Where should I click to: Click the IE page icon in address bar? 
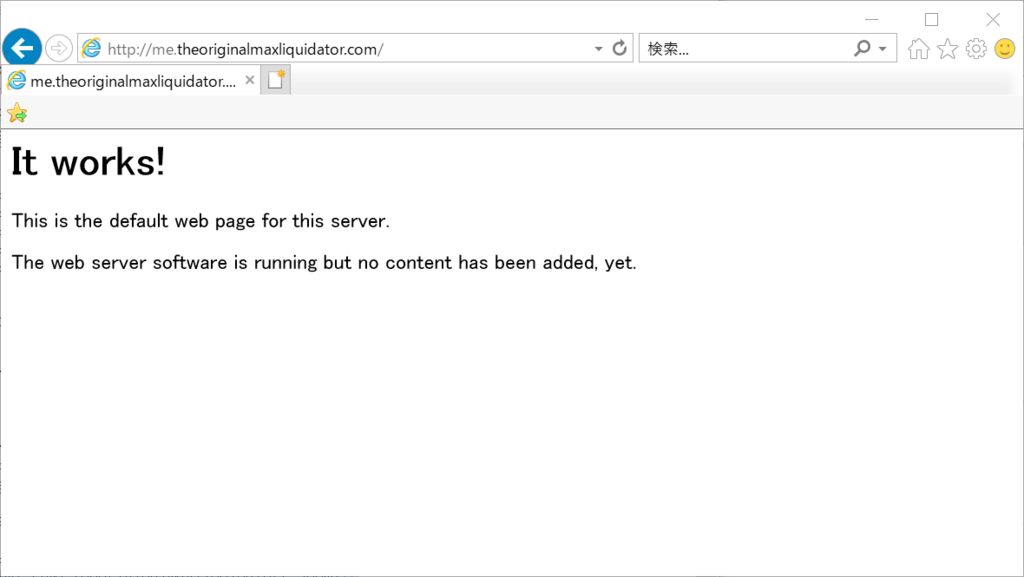[91, 48]
